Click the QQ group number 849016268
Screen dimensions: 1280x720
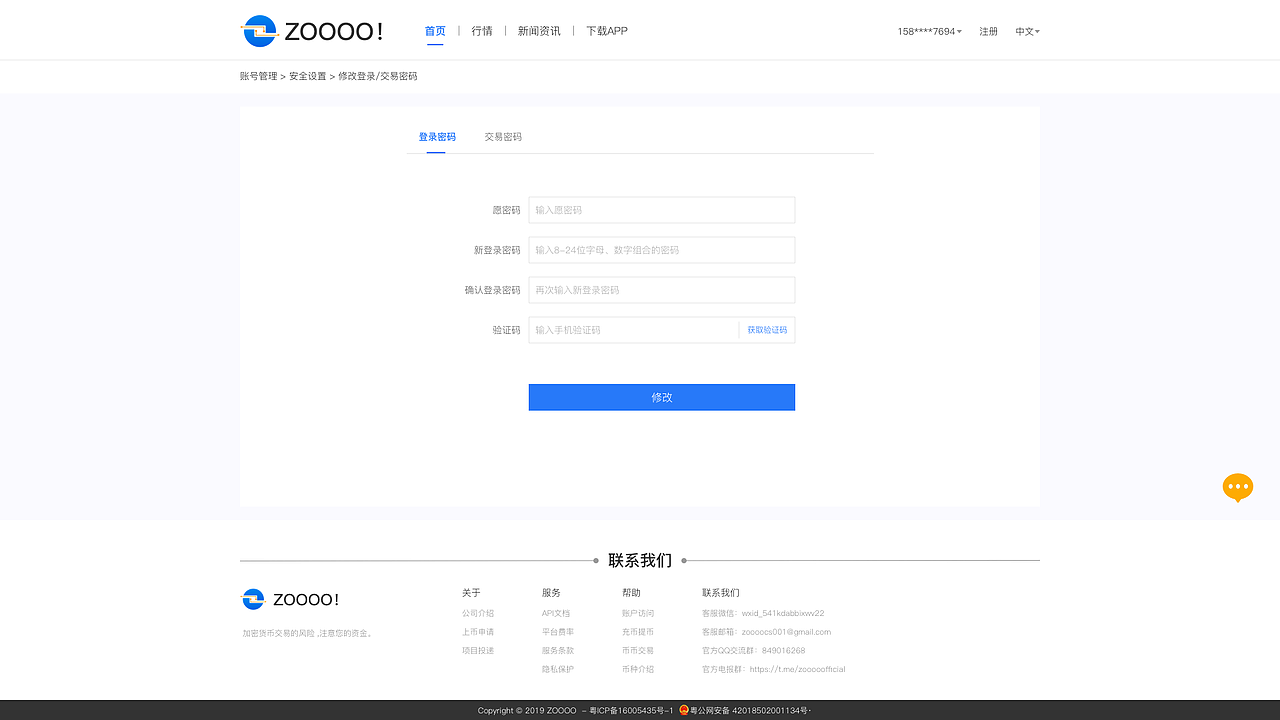coord(783,651)
